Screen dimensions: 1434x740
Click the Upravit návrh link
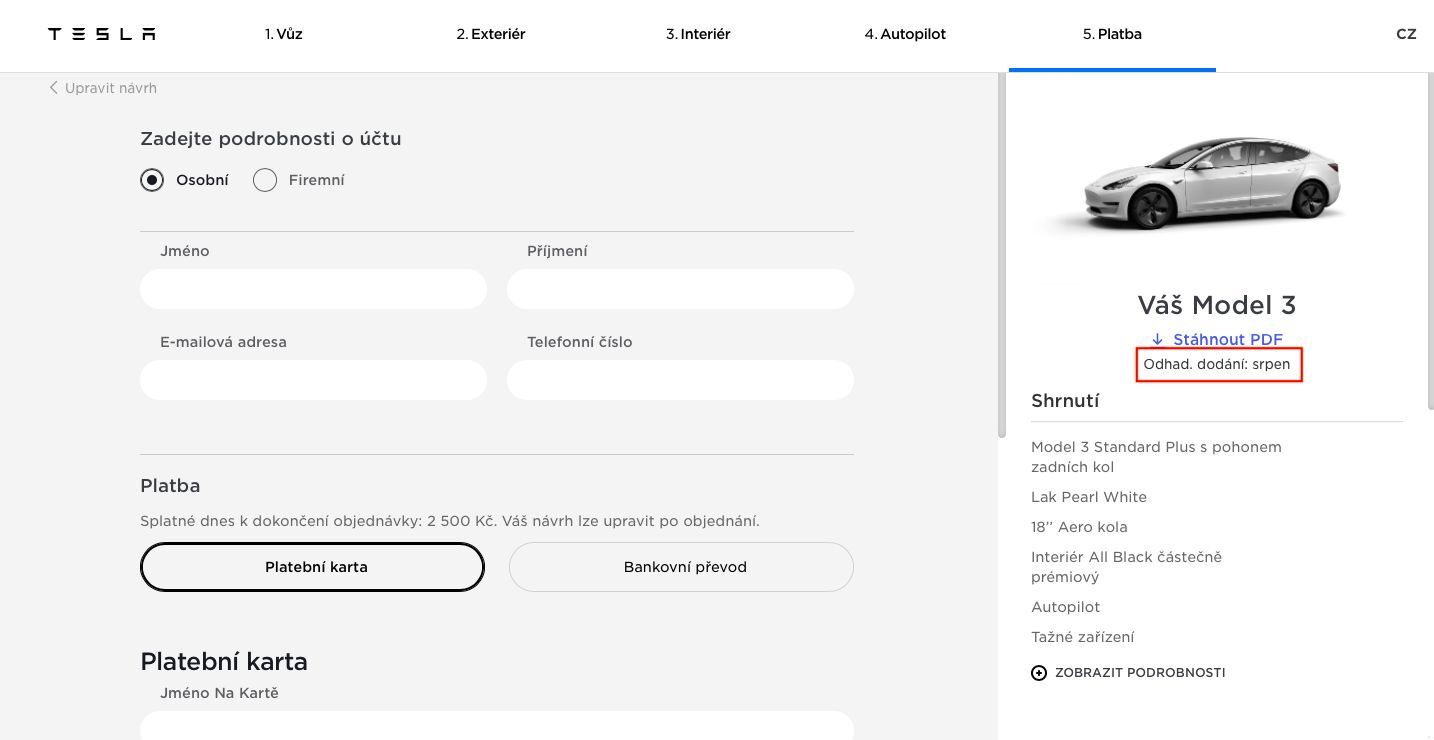click(110, 88)
